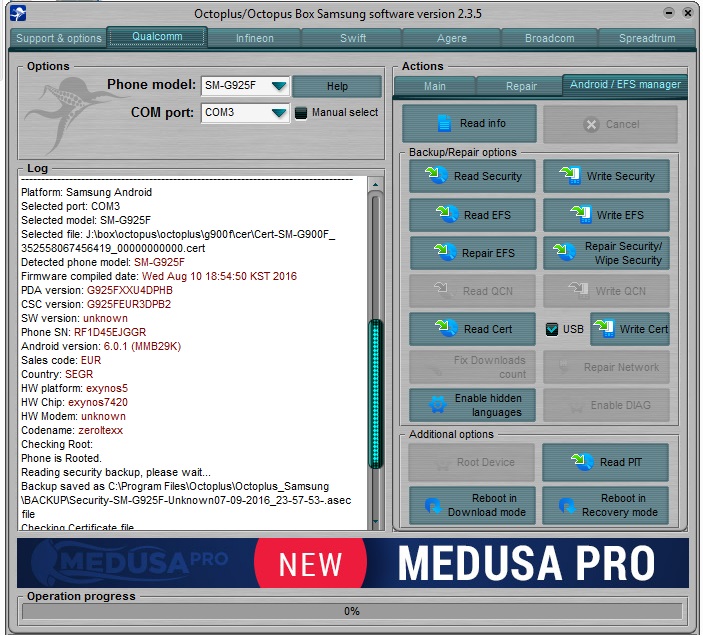Click the Write Security phone icon
This screenshot has height=637, width=703.
point(570,175)
